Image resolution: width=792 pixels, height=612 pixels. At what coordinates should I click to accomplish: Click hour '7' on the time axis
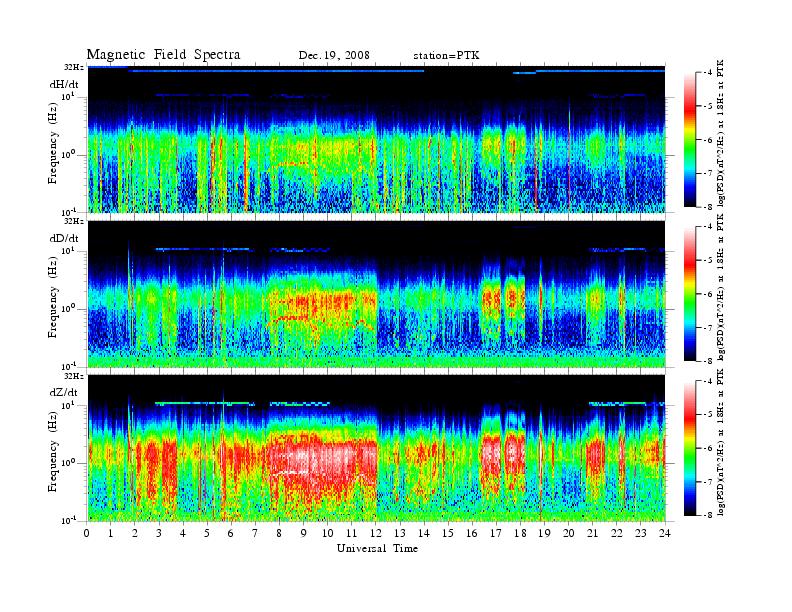(255, 533)
